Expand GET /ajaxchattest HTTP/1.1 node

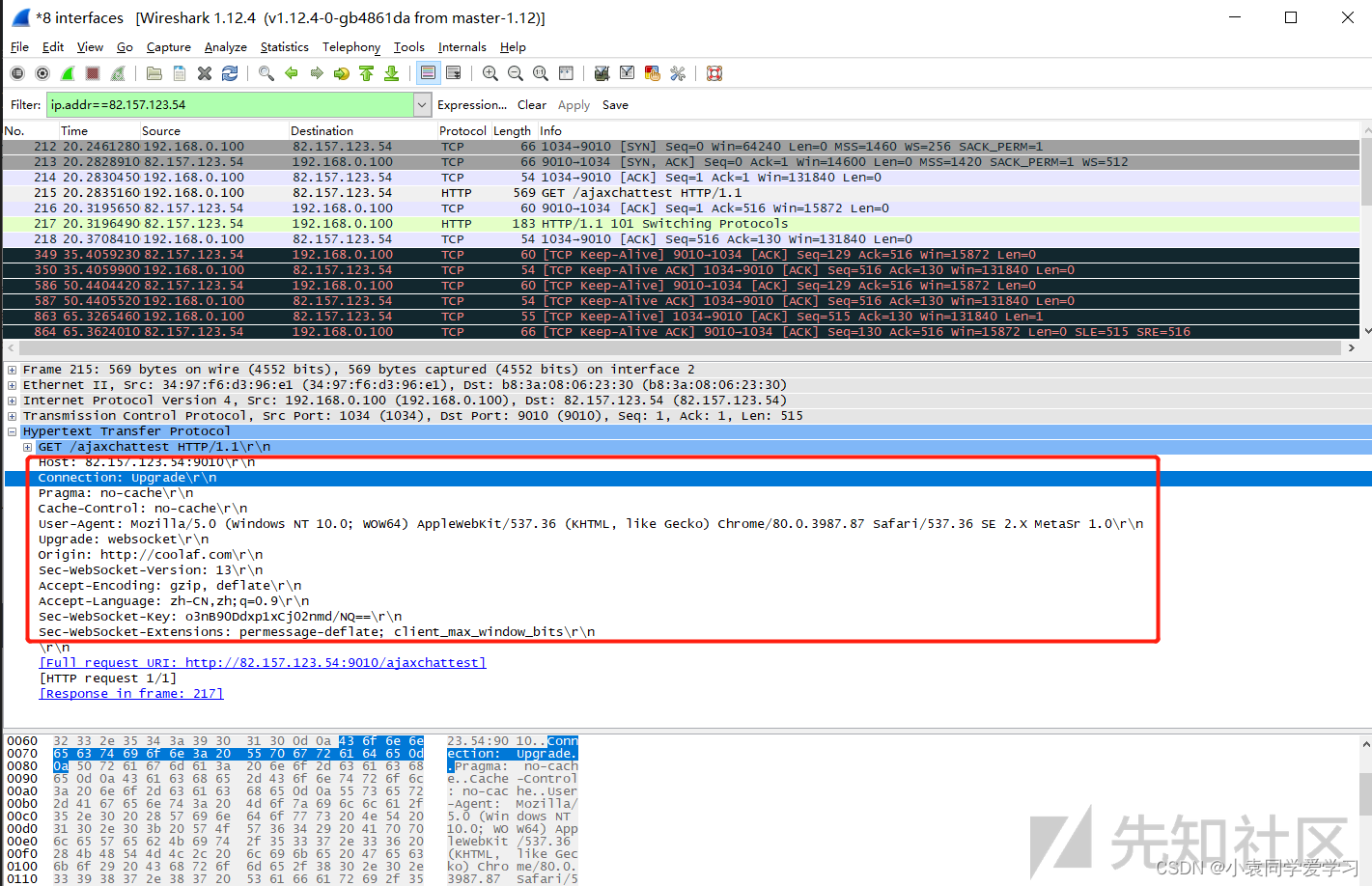tap(27, 447)
